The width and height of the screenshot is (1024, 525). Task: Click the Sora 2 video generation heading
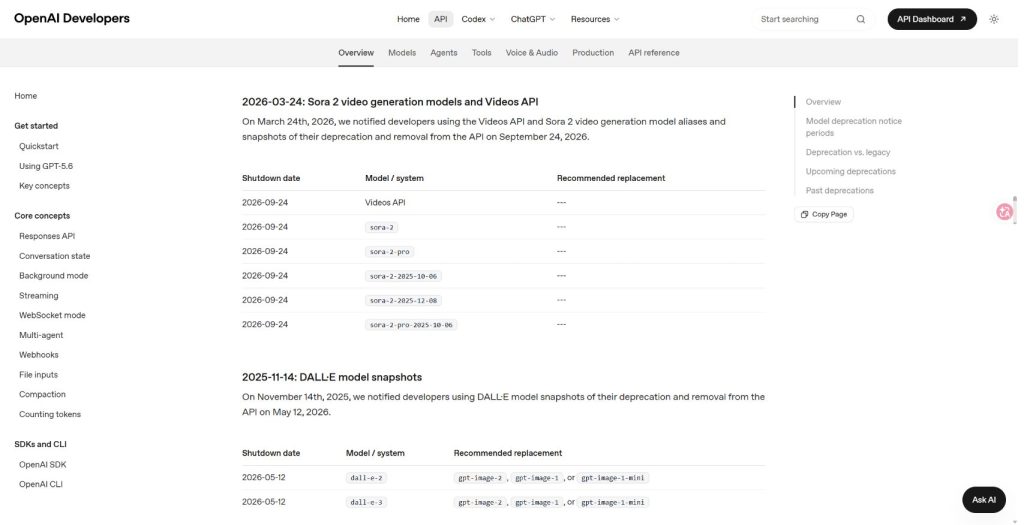click(390, 102)
